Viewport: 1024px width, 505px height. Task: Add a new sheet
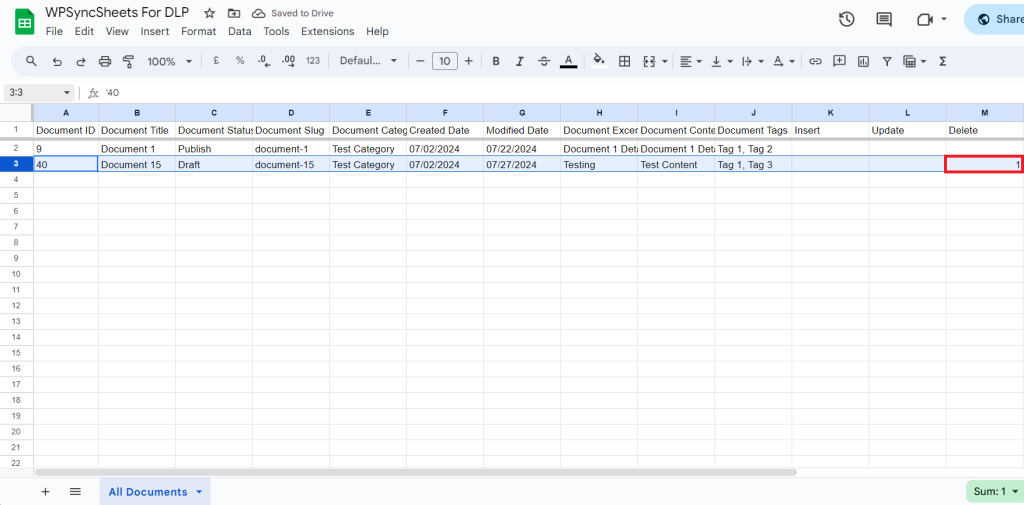tap(45, 492)
